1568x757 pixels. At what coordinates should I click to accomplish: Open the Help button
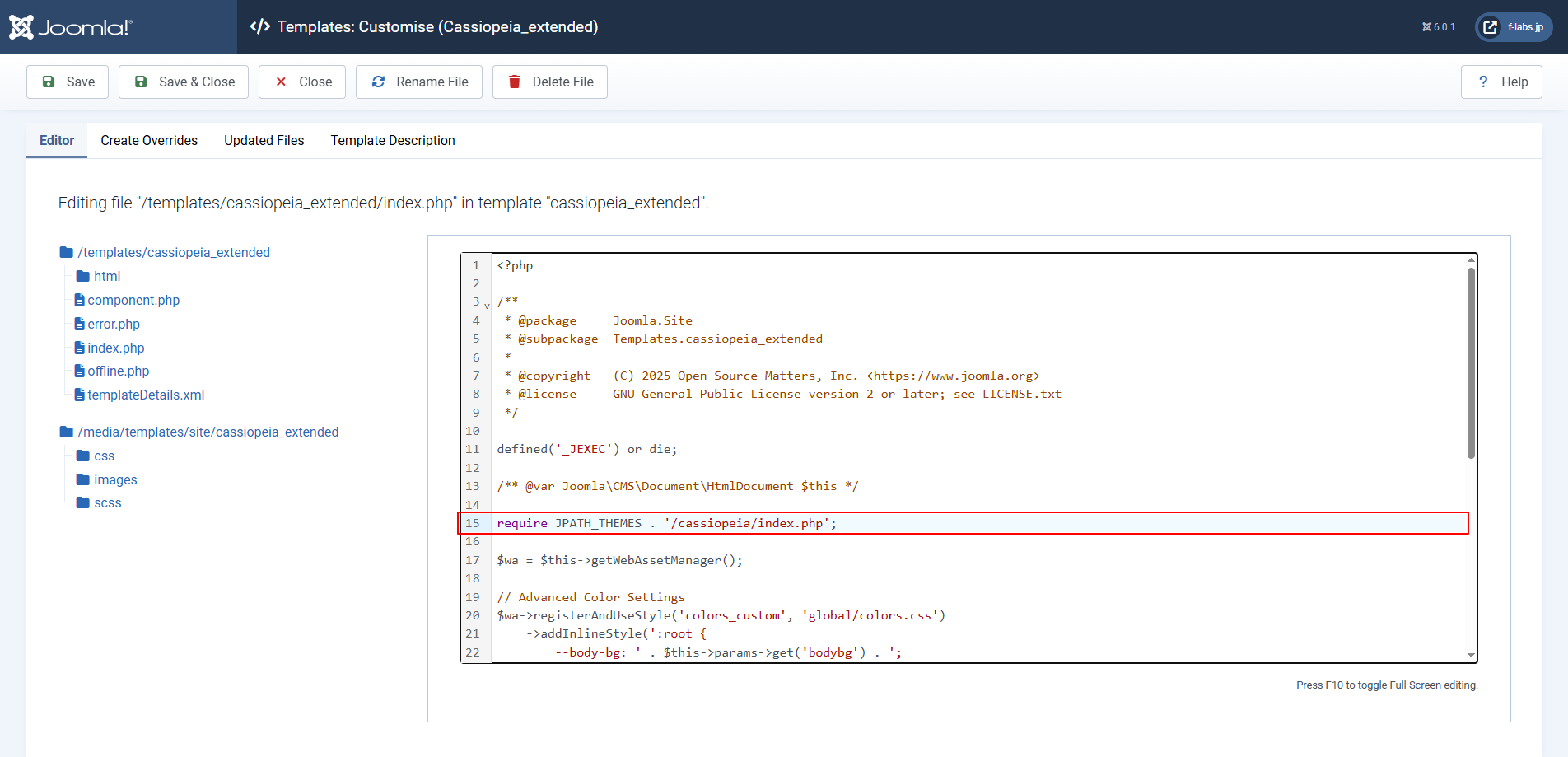click(x=1500, y=82)
